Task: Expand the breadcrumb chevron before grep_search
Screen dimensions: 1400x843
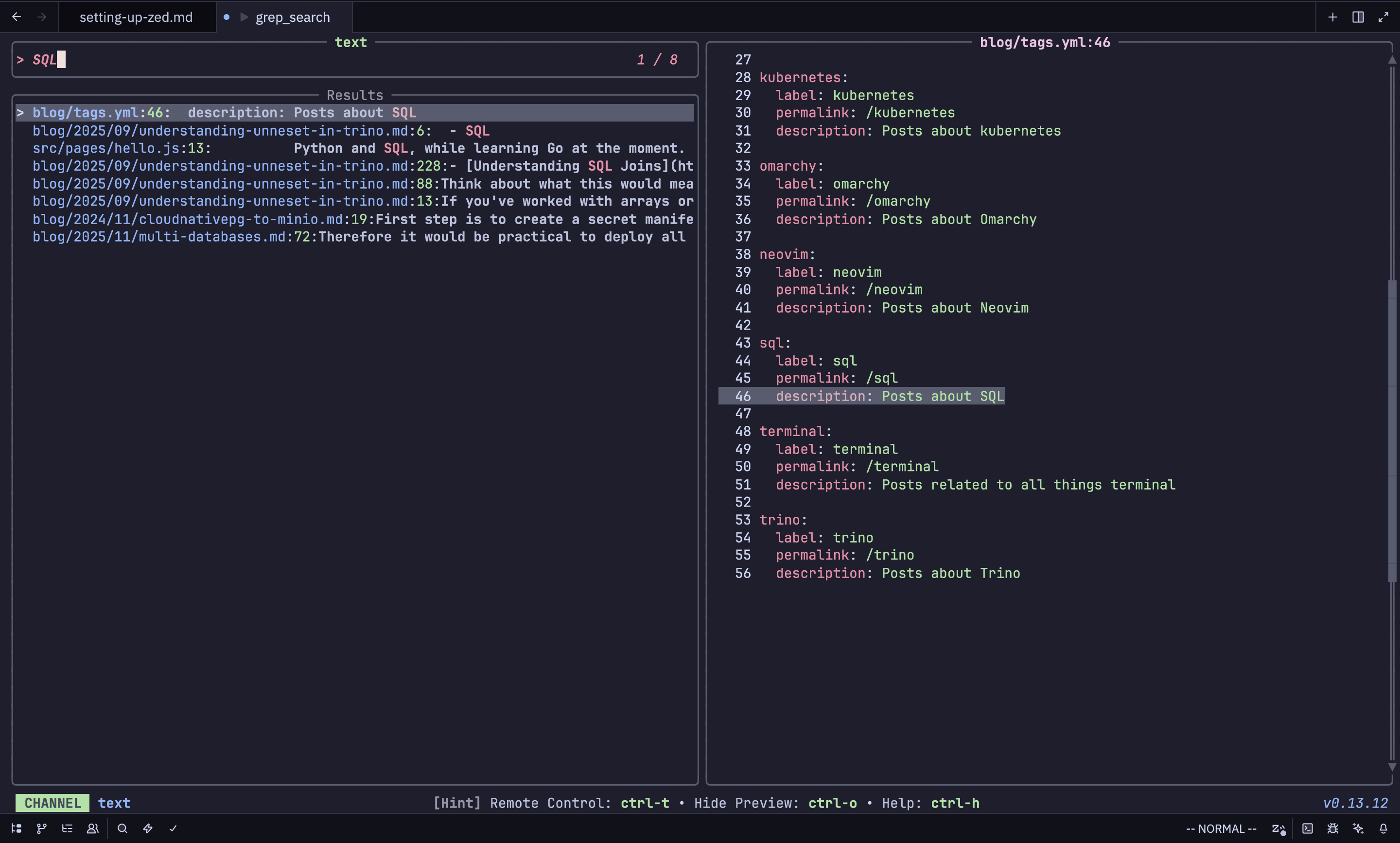Action: coord(243,17)
